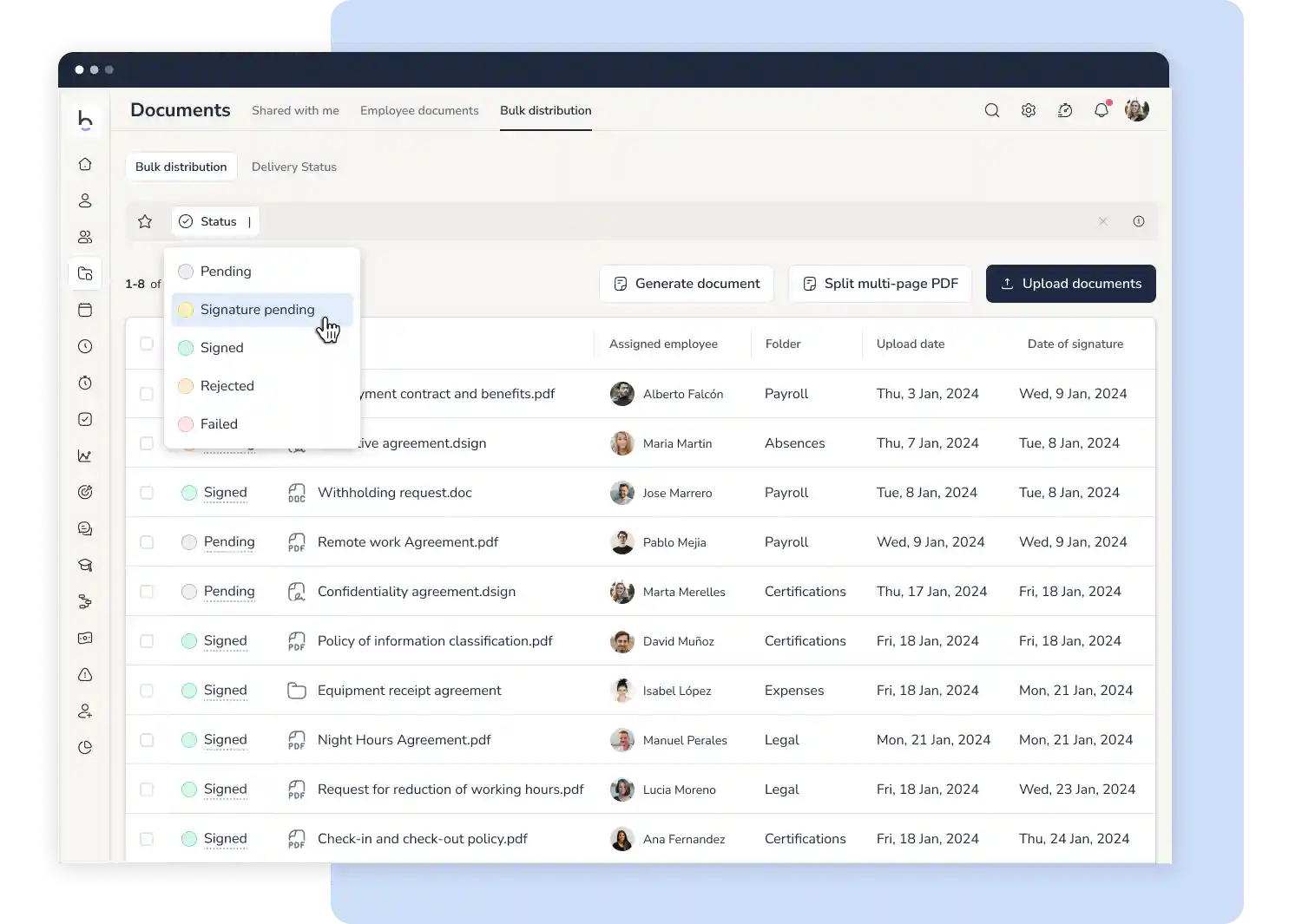1302x924 pixels.
Task: Click the app logo in sidebar
Action: (85, 120)
